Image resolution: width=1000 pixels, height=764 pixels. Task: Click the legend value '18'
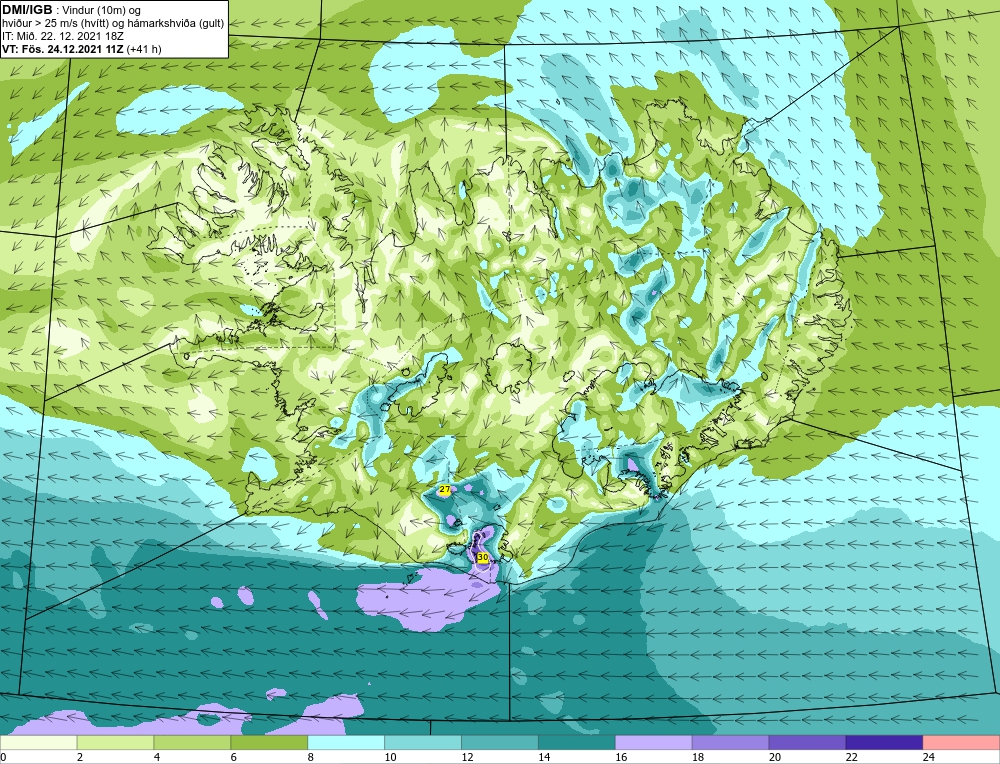click(x=698, y=757)
